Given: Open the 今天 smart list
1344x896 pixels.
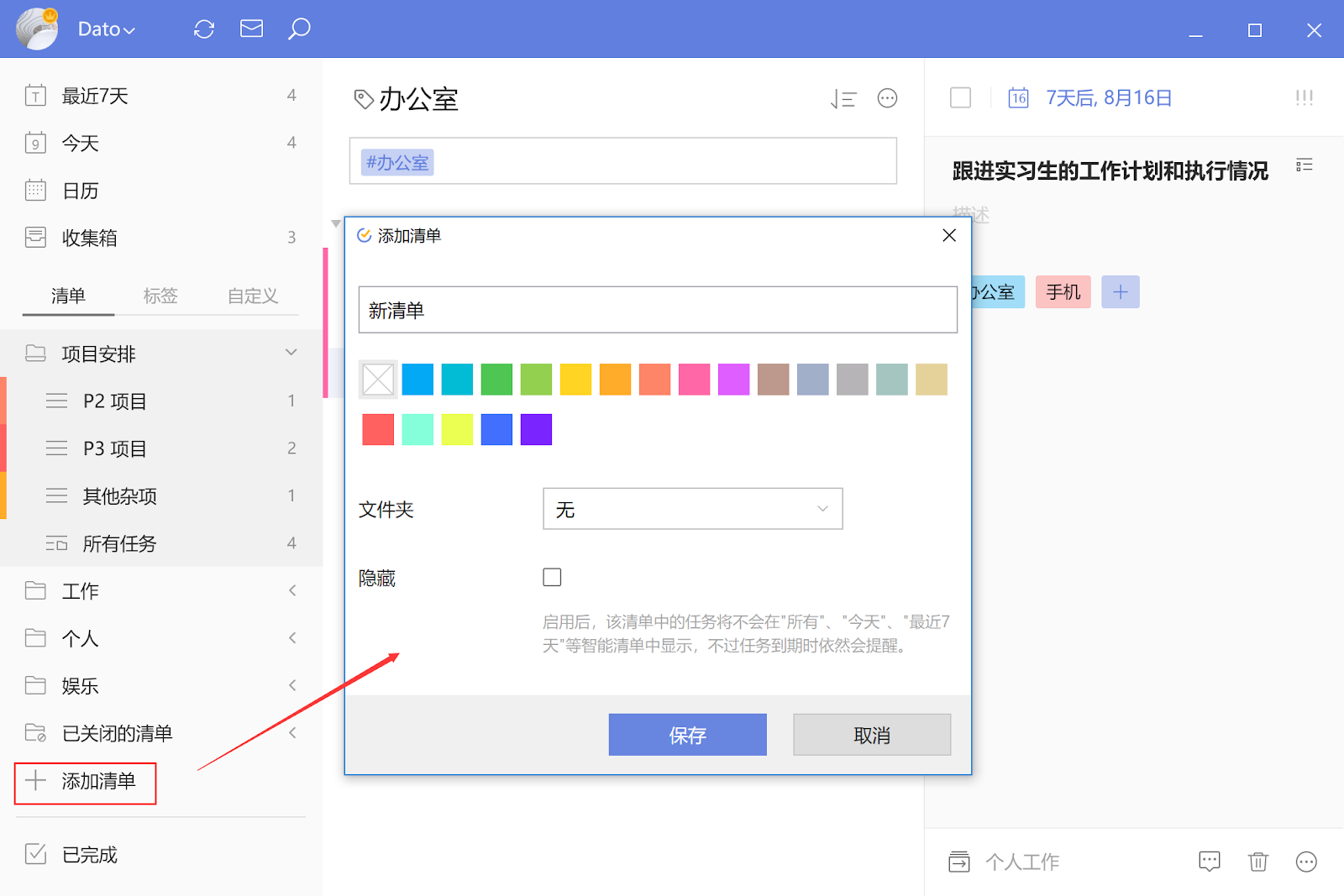Looking at the screenshot, I should tap(161, 143).
